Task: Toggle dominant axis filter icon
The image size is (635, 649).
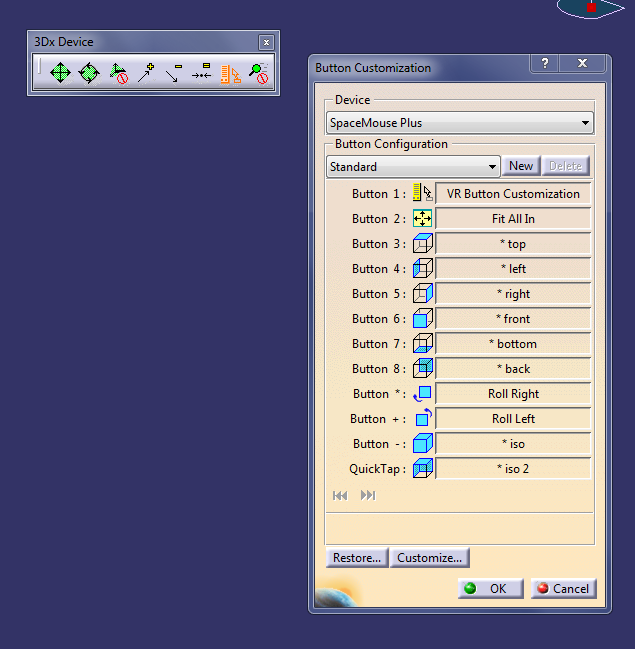Action: [x=118, y=73]
